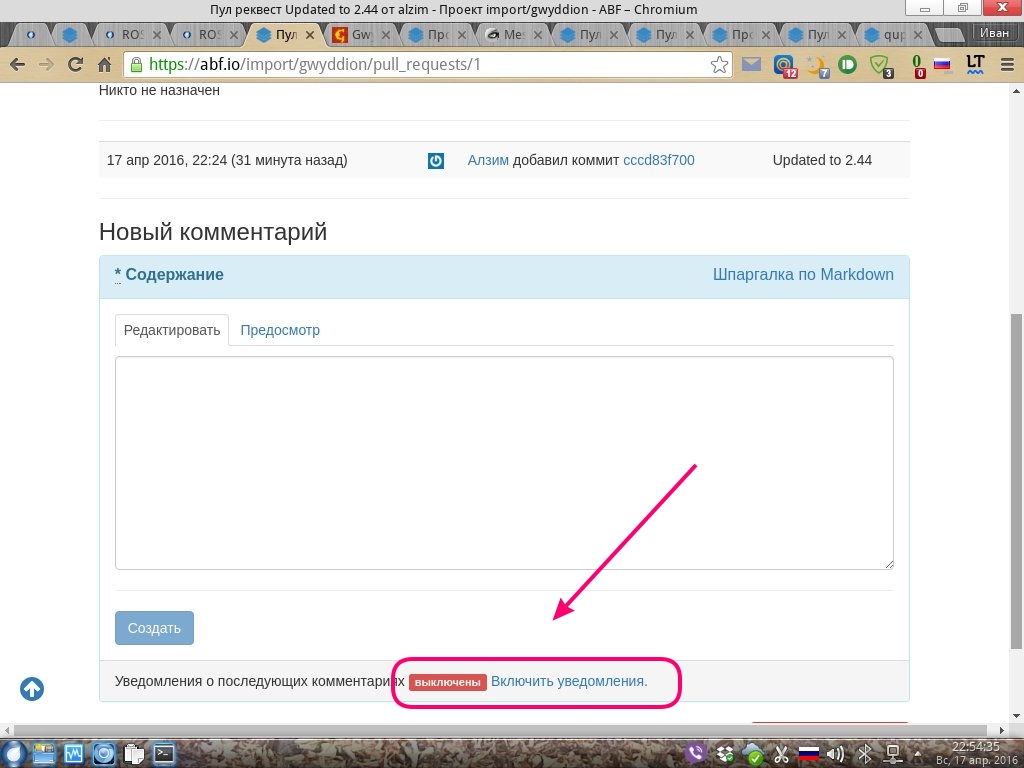Open the Шпаргалка по Markdown link
The height and width of the screenshot is (768, 1024).
pyautogui.click(x=803, y=275)
